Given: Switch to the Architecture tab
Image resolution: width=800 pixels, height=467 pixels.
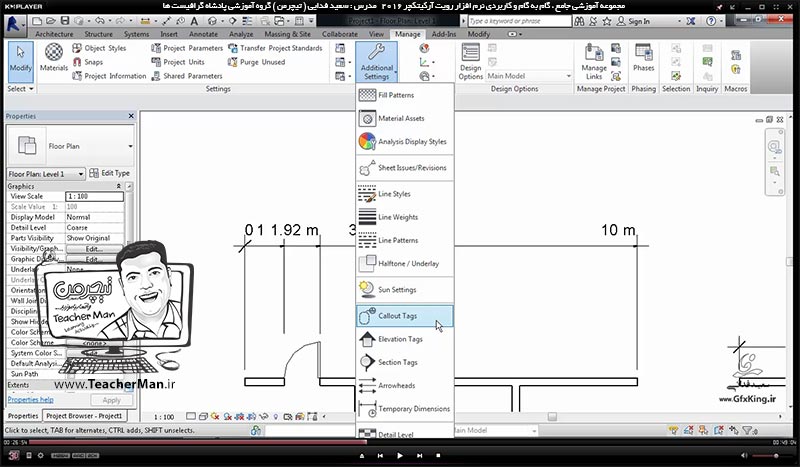Looking at the screenshot, I should (x=54, y=34).
